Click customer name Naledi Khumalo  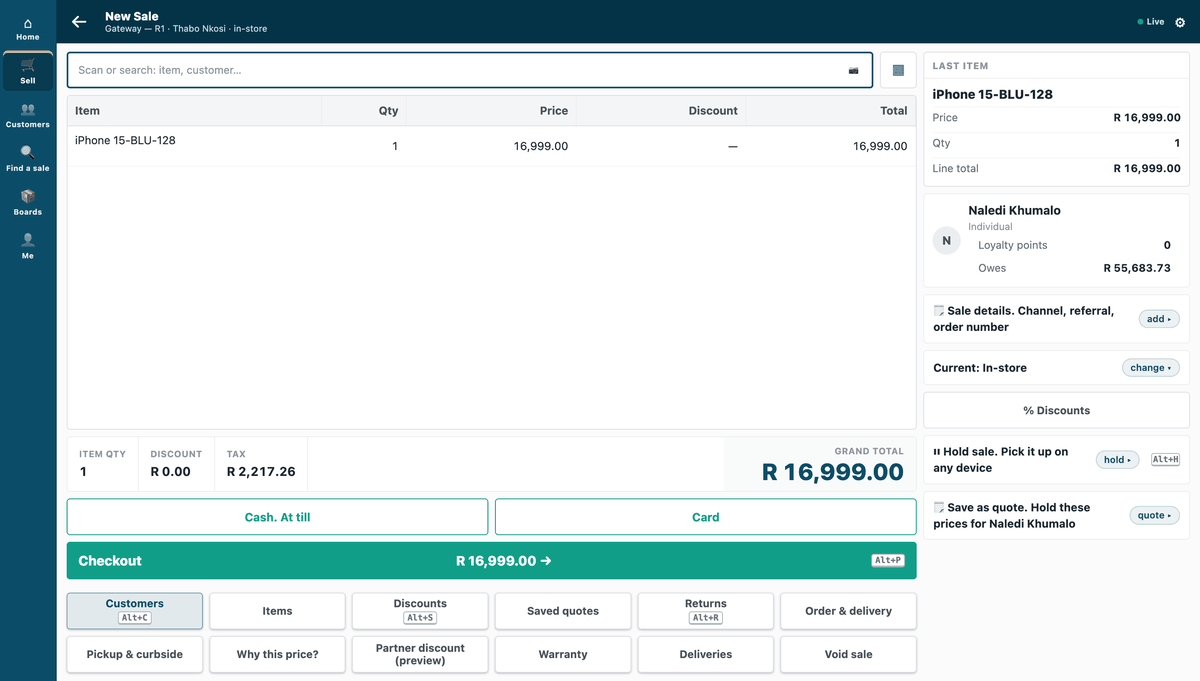[1014, 210]
